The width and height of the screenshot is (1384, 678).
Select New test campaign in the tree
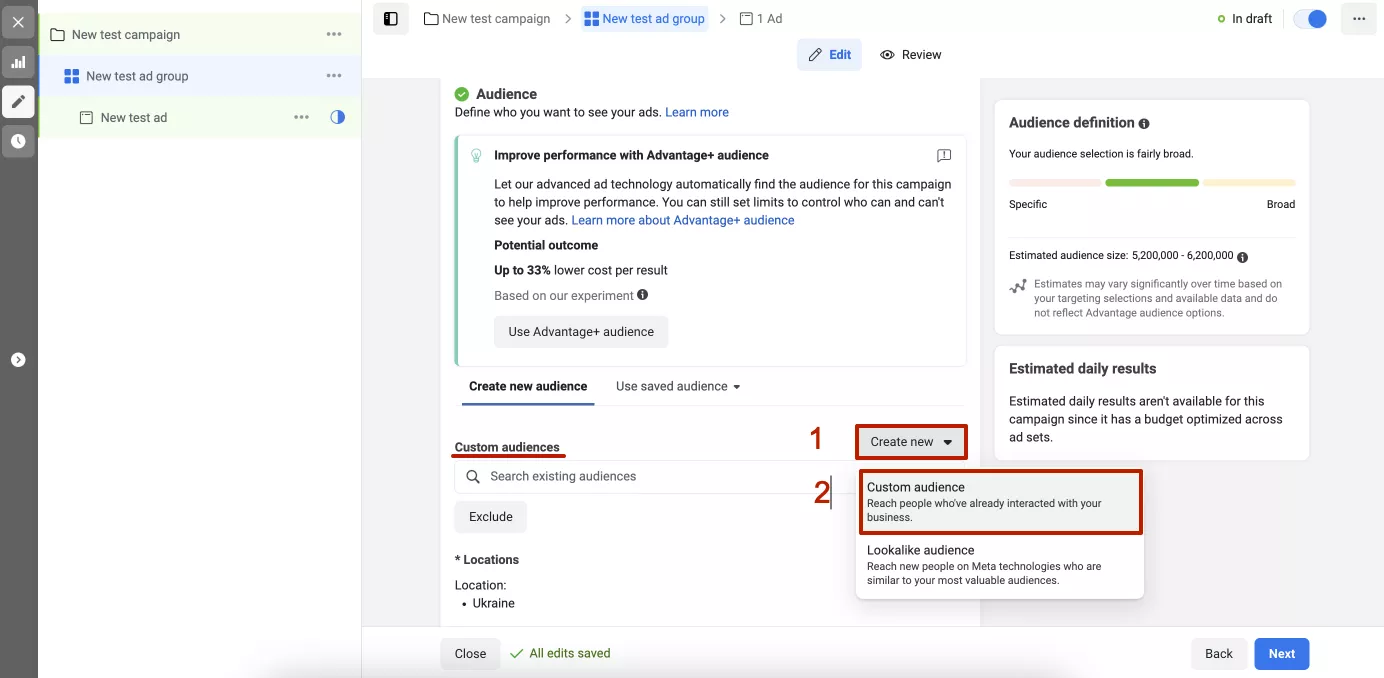126,34
